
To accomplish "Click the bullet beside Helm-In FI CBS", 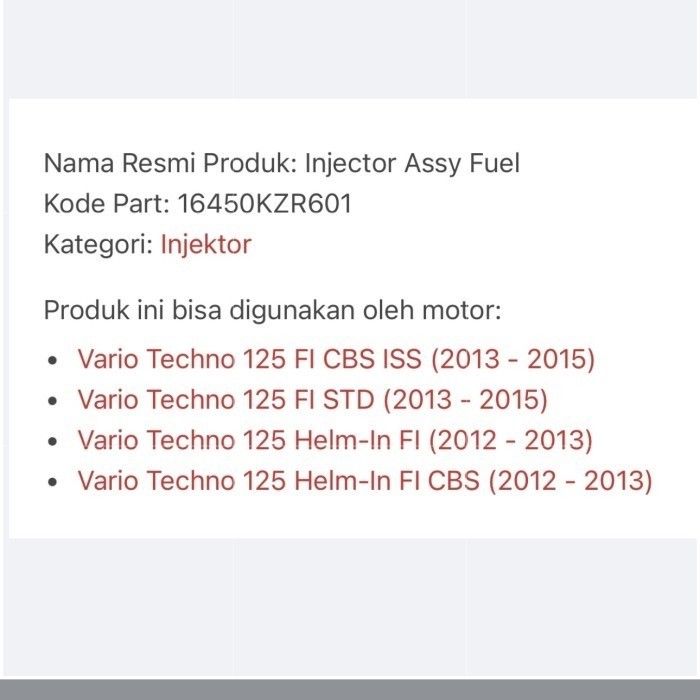I will click(53, 482).
